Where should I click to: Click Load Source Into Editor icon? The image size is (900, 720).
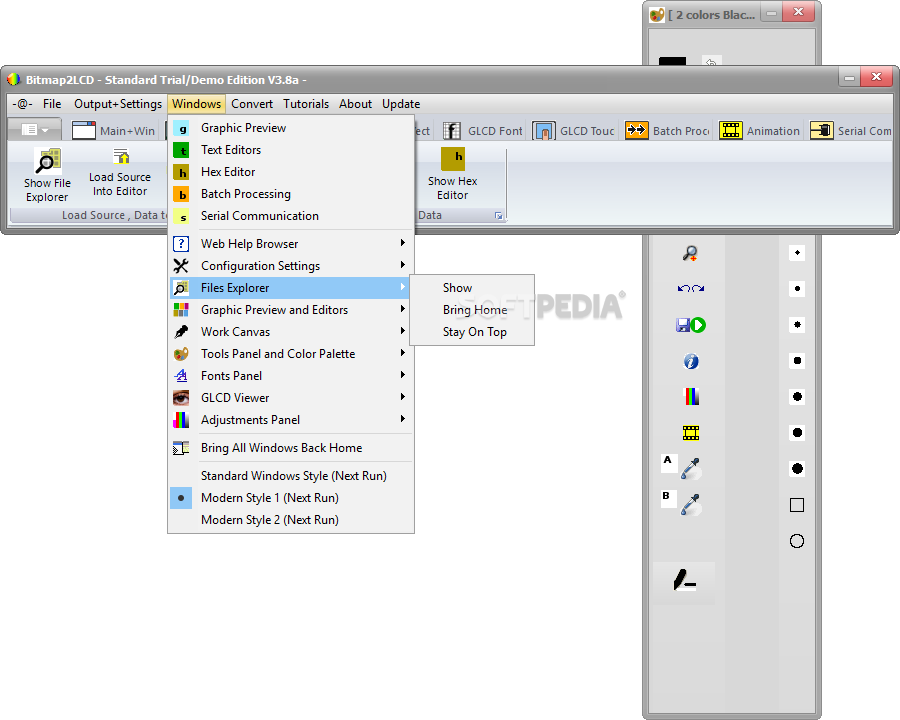click(x=121, y=157)
